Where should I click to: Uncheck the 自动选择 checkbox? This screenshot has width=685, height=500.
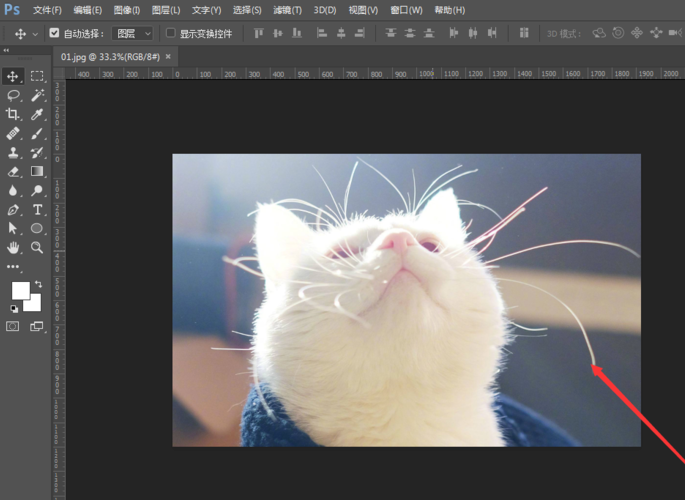coord(54,33)
